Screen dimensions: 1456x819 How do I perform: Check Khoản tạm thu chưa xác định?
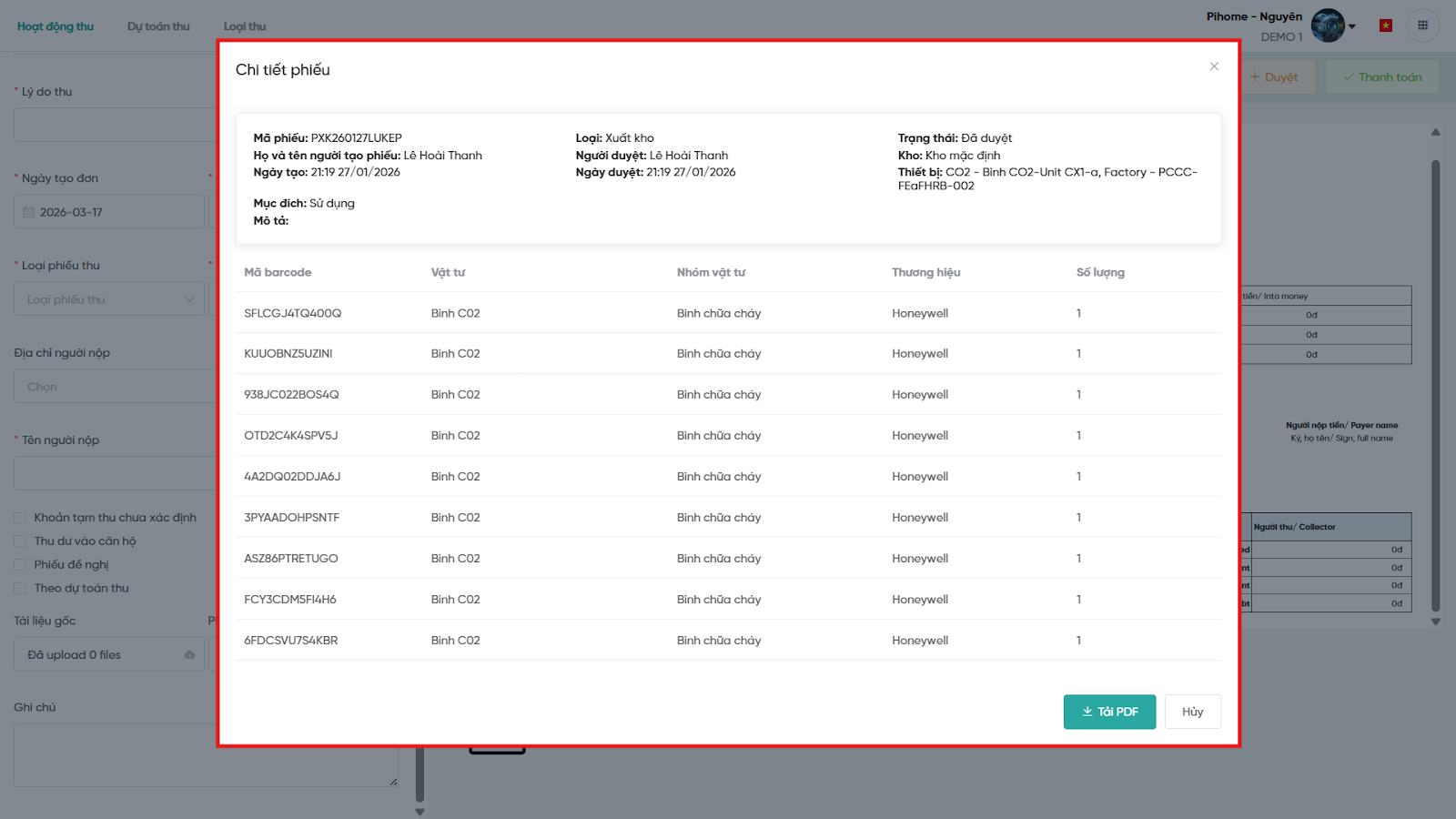20,518
